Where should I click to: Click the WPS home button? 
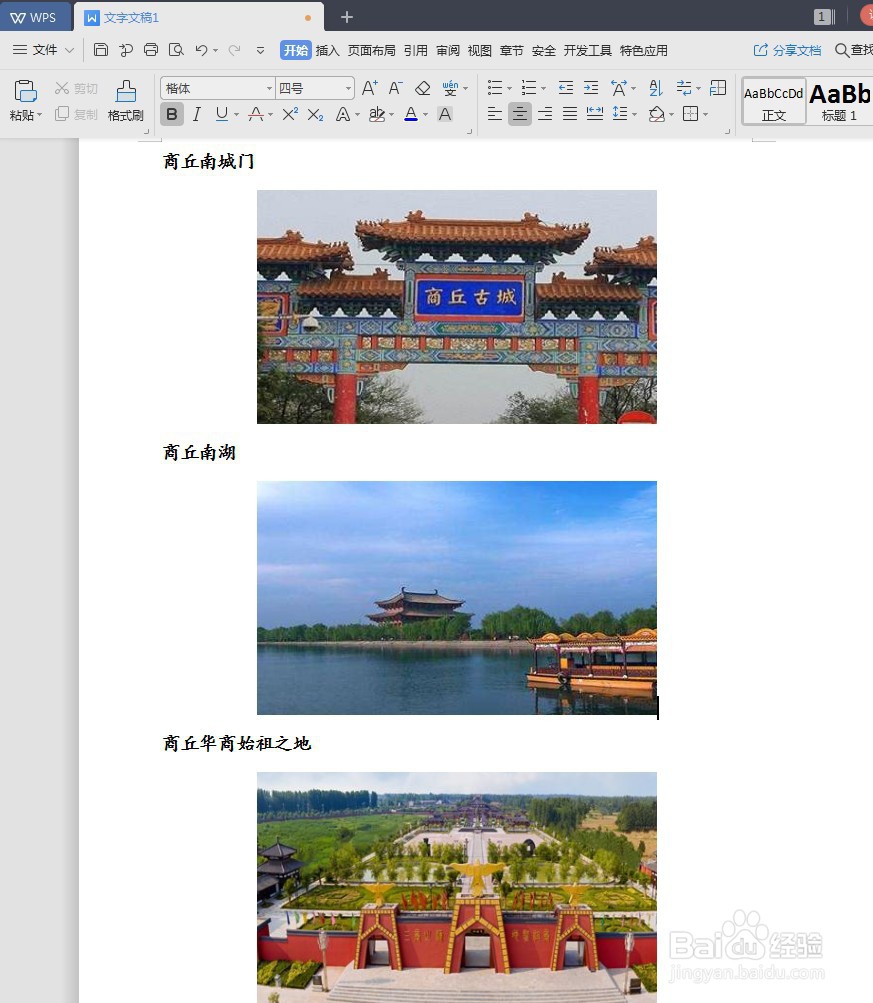[35, 17]
